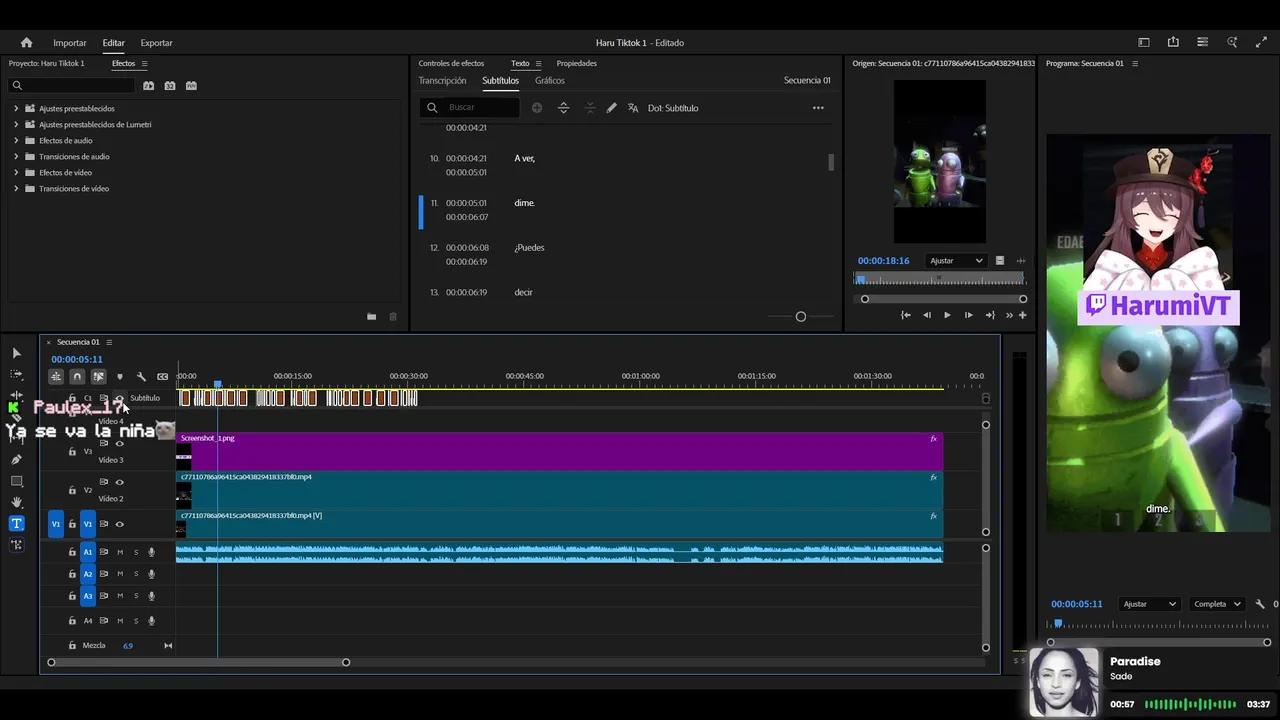Click the Mezcla track collapse arrows icon
Screen dimensions: 1280x720
click(168, 646)
